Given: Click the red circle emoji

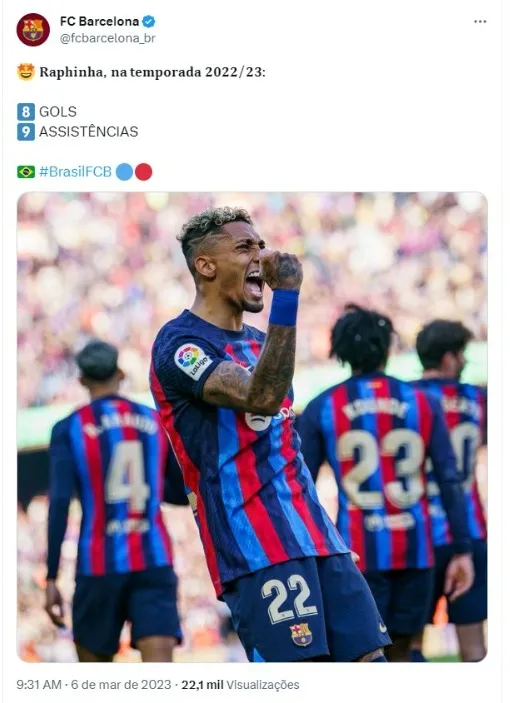Looking at the screenshot, I should (143, 172).
